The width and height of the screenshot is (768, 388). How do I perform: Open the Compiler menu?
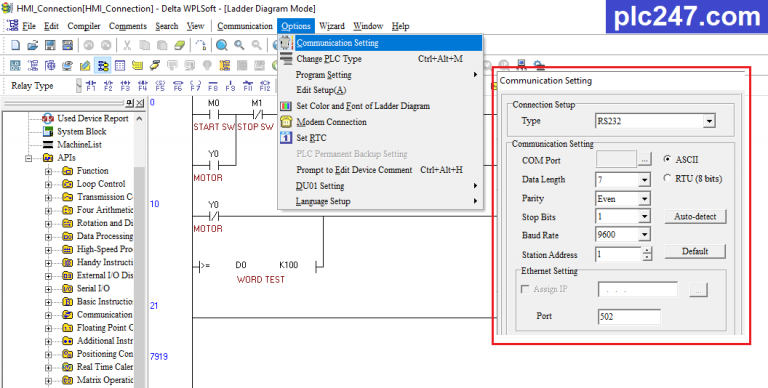84,26
